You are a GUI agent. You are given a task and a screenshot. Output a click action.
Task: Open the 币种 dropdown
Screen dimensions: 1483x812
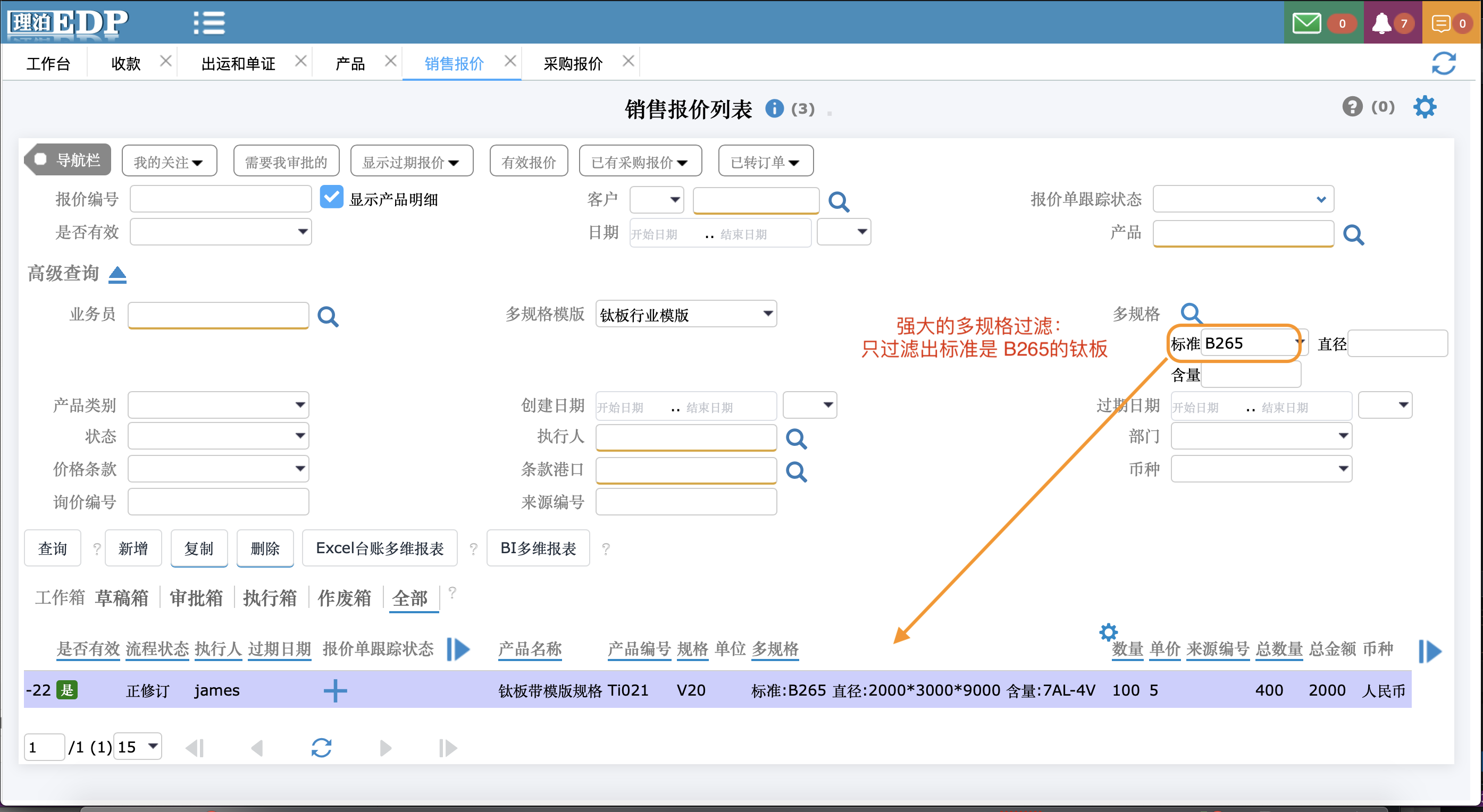(x=1261, y=468)
